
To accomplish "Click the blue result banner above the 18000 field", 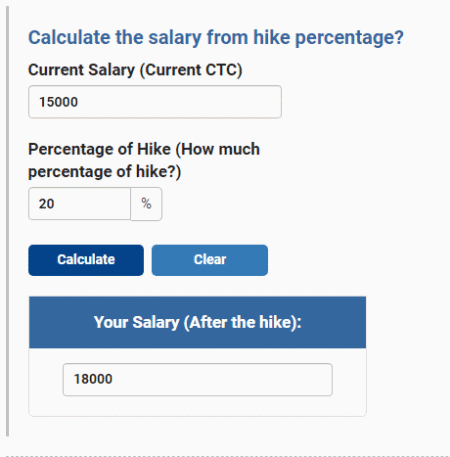I will (198, 322).
